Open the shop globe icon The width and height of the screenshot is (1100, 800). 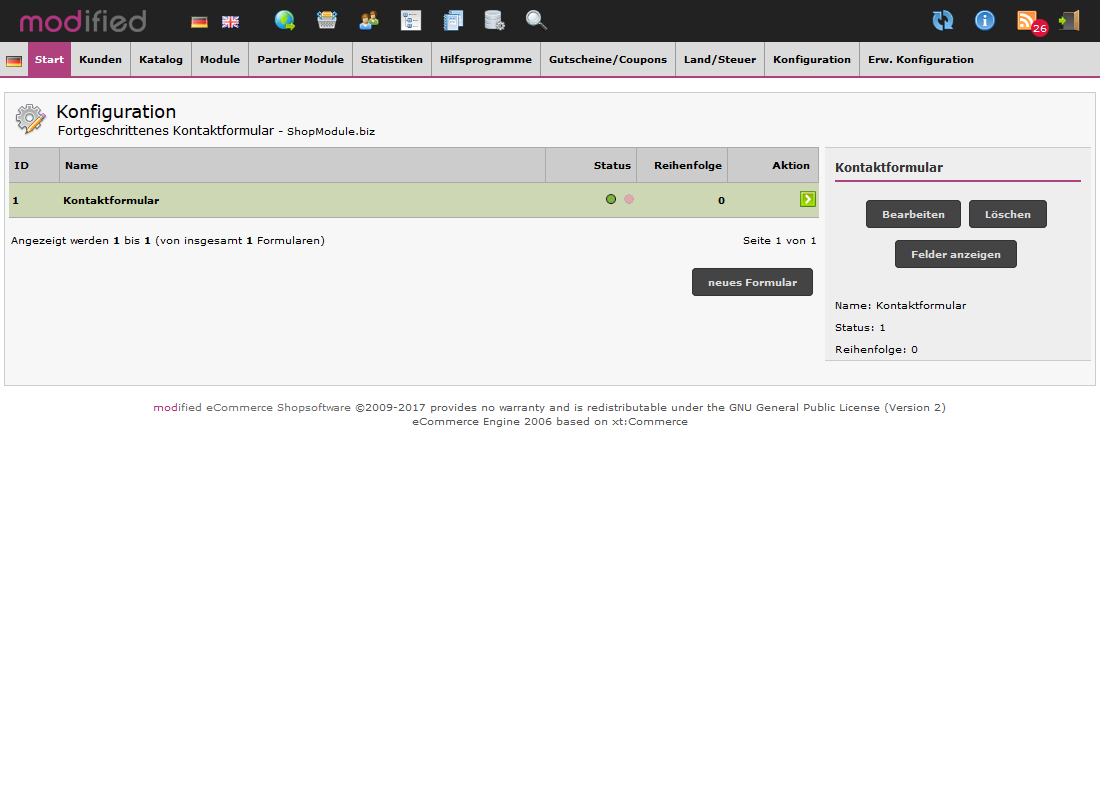(x=285, y=20)
